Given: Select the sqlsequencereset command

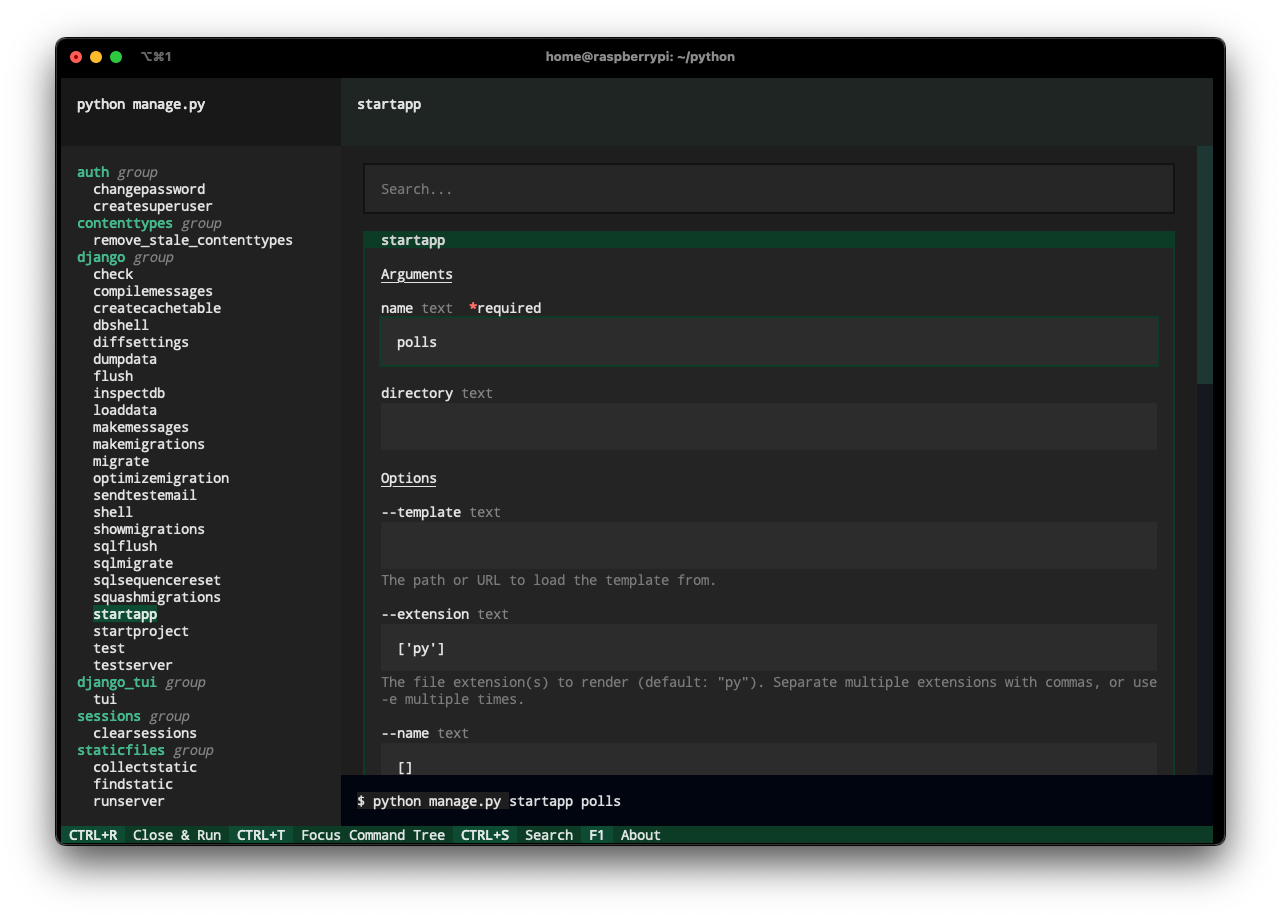Looking at the screenshot, I should pos(157,580).
